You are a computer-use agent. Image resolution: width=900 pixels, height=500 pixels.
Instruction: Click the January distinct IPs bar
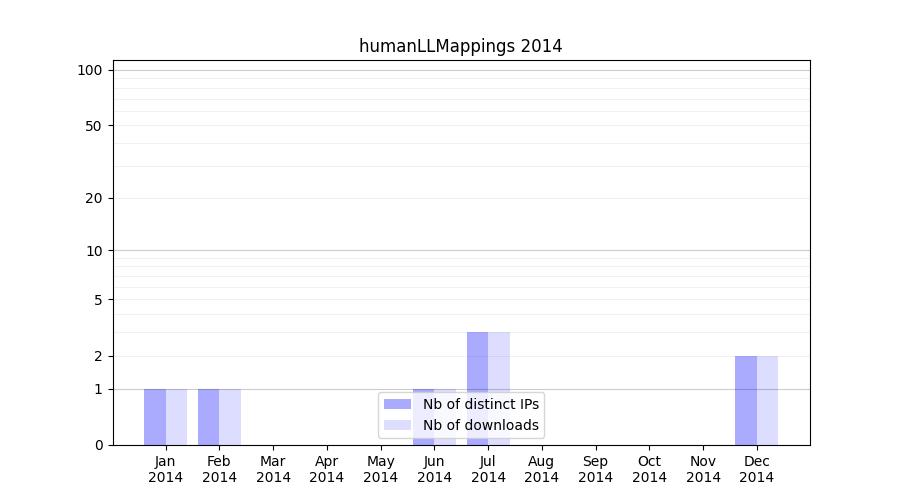[155, 417]
